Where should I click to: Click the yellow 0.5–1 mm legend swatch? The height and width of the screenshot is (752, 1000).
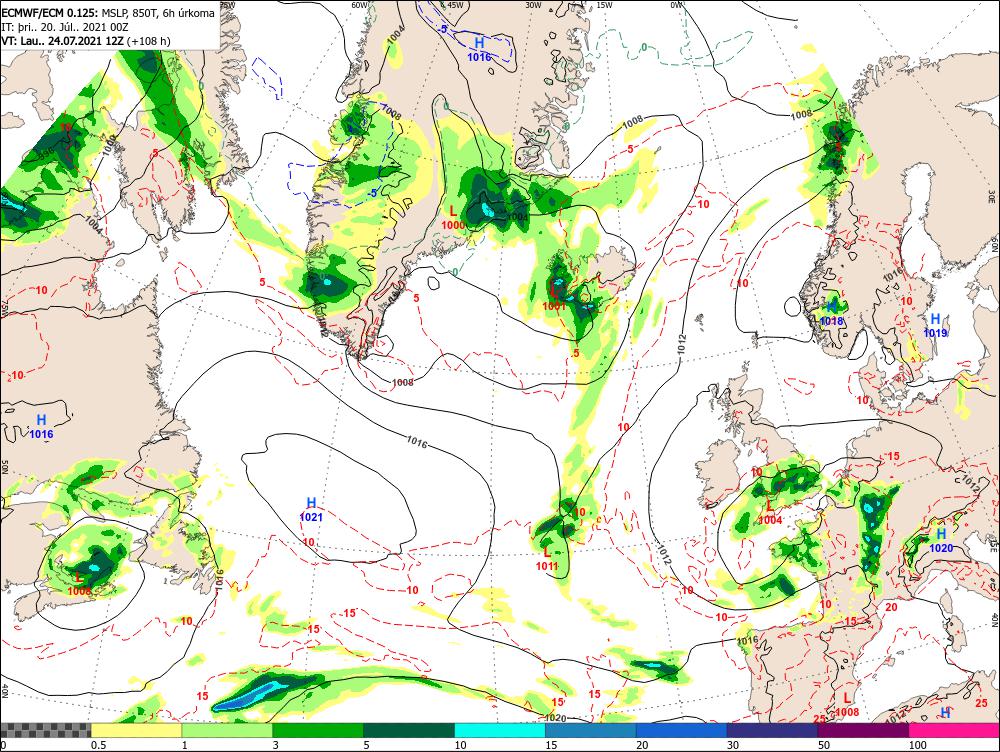pyautogui.click(x=136, y=730)
